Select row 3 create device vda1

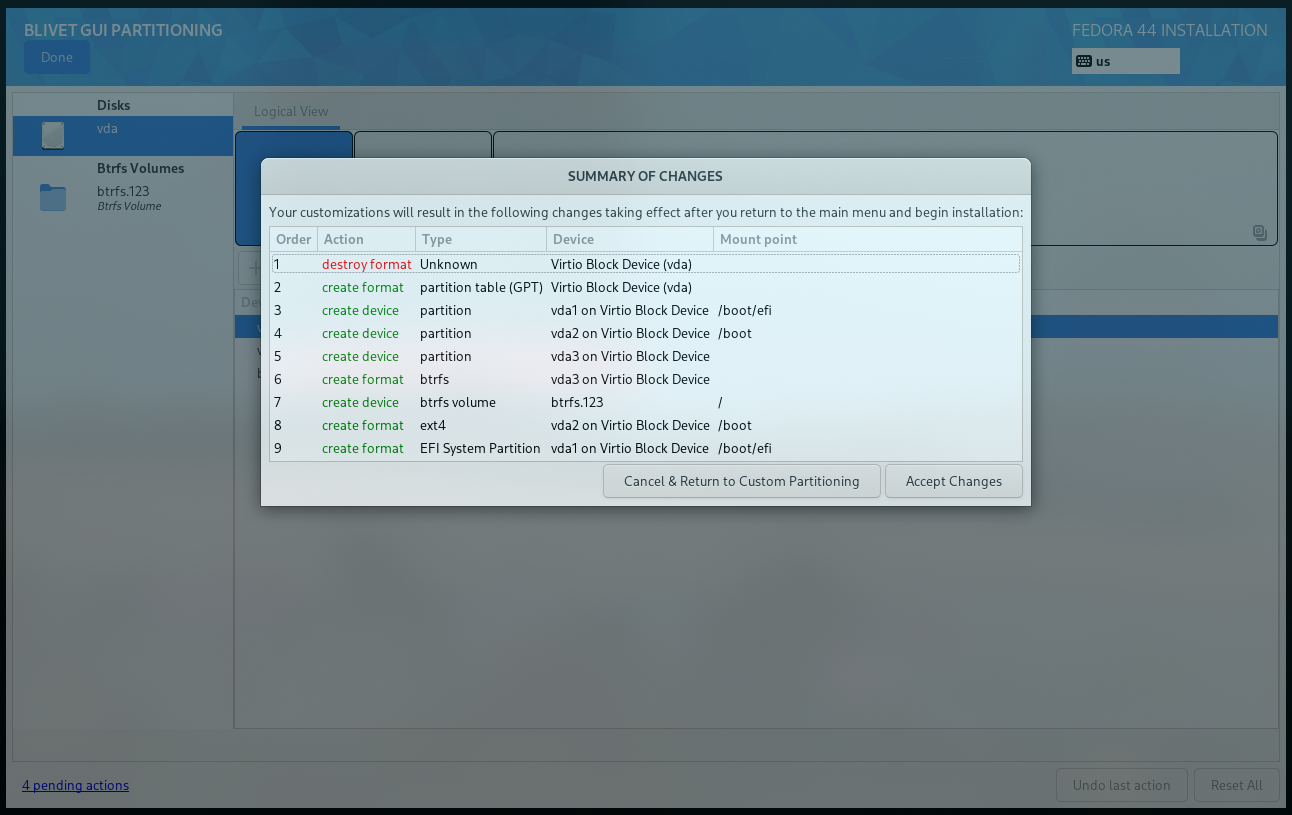645,310
